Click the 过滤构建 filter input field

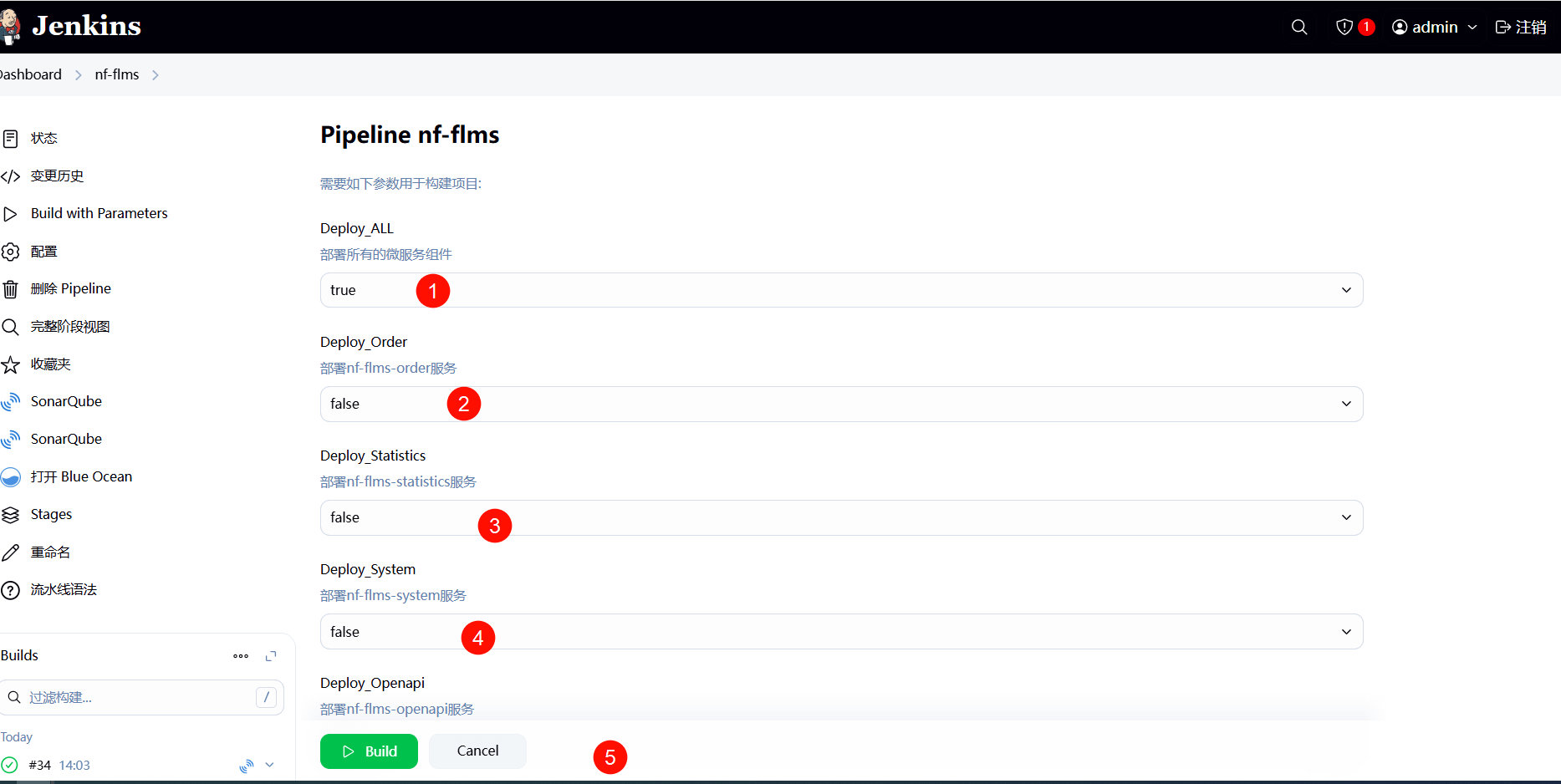coord(138,697)
